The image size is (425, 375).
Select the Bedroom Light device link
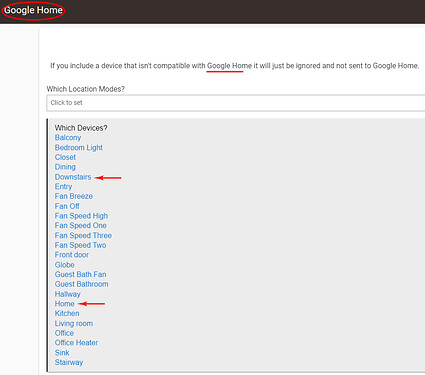[79, 147]
